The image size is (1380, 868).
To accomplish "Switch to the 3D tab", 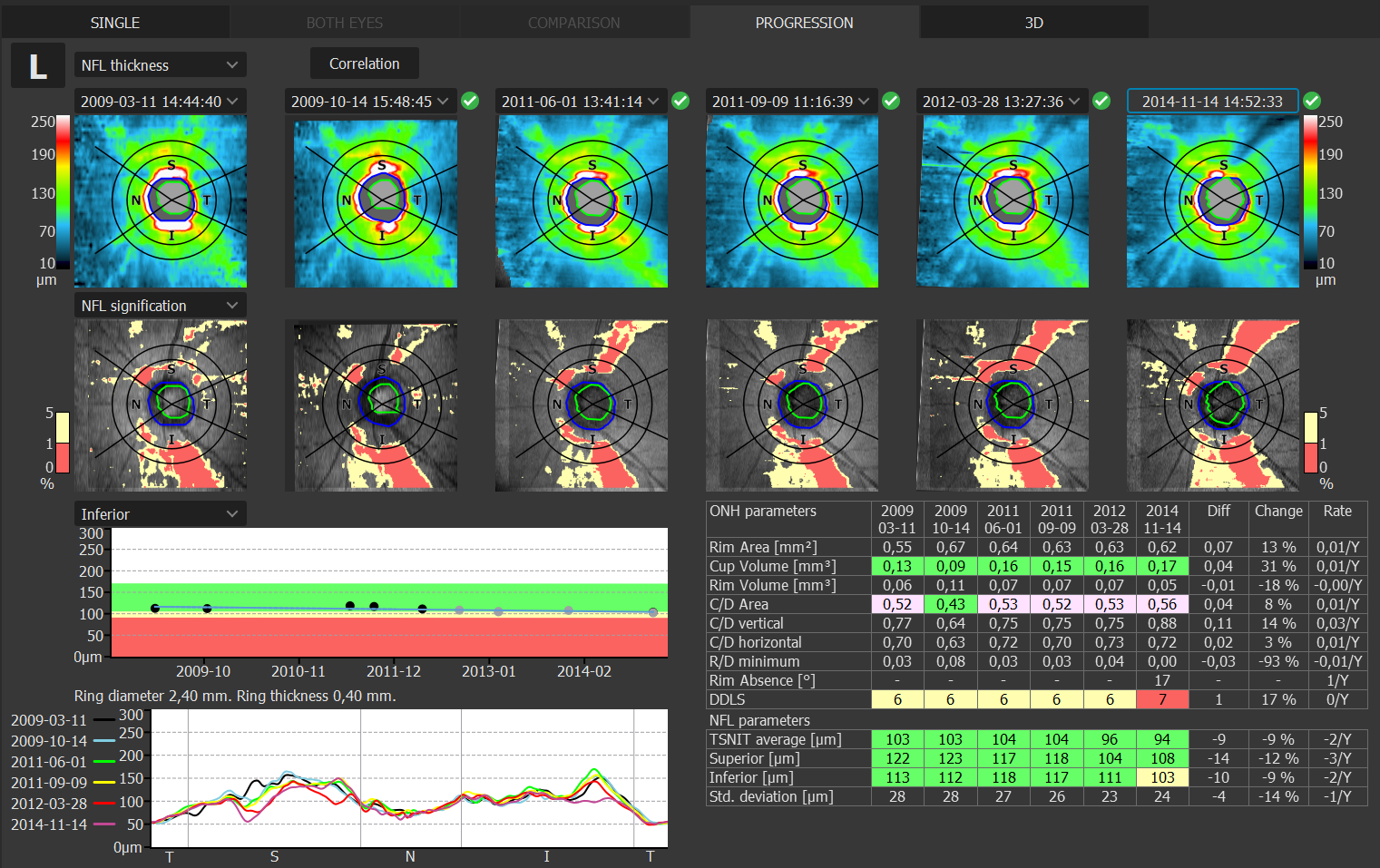I will pyautogui.click(x=1034, y=22).
